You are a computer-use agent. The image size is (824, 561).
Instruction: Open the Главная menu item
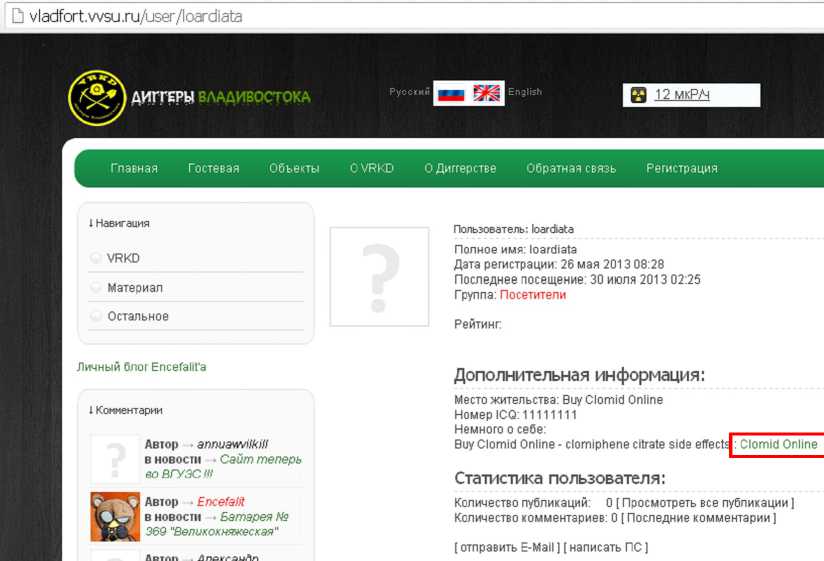tap(134, 168)
